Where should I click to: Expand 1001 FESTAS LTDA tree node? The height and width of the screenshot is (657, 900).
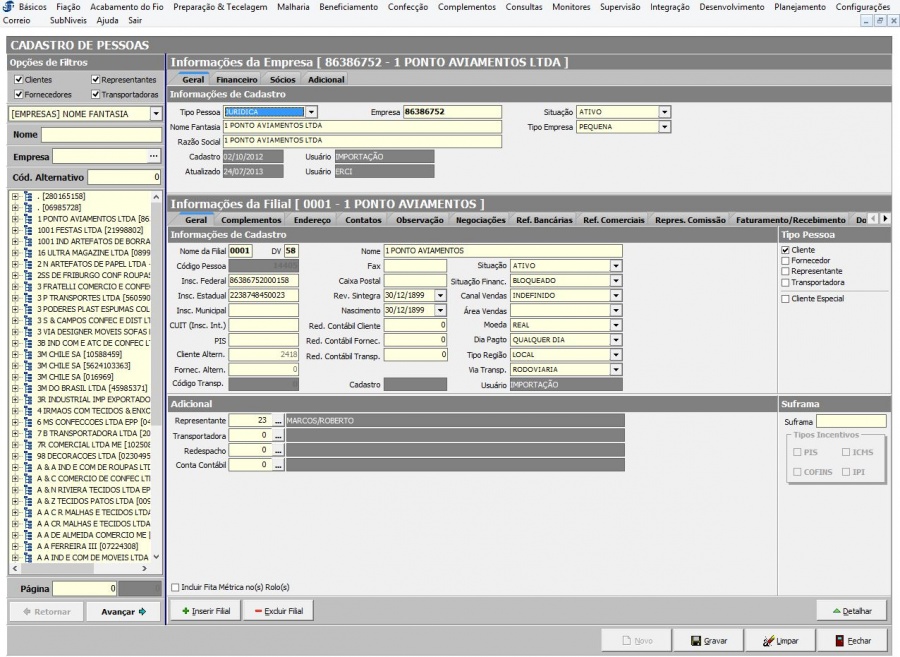pos(15,229)
